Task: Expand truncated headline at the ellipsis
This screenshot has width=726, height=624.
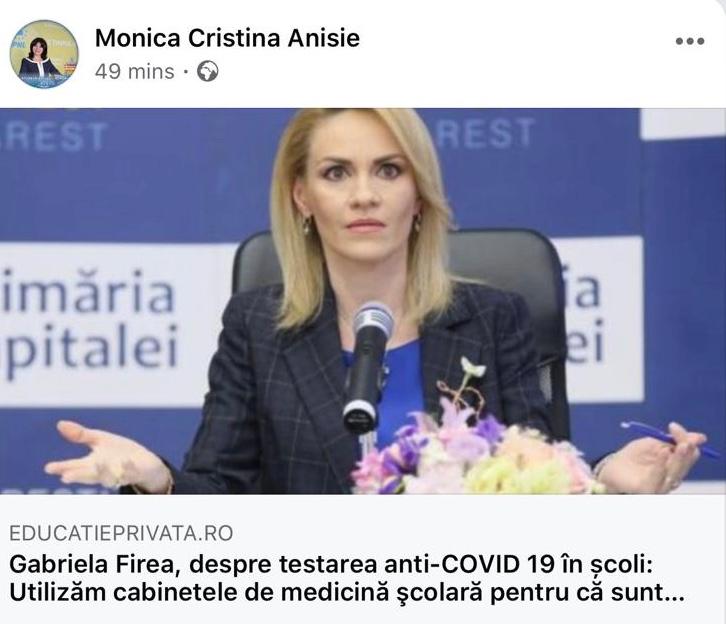Action: tap(674, 594)
